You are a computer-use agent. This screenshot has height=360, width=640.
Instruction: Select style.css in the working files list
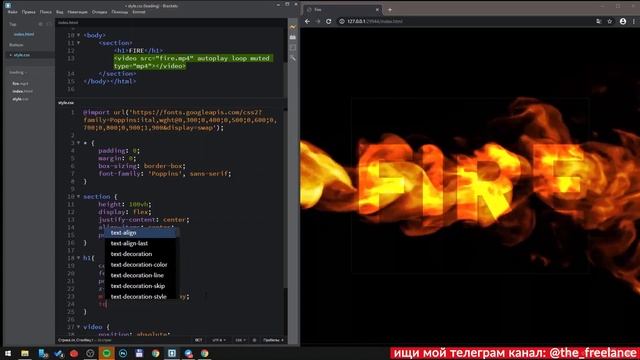(x=22, y=55)
